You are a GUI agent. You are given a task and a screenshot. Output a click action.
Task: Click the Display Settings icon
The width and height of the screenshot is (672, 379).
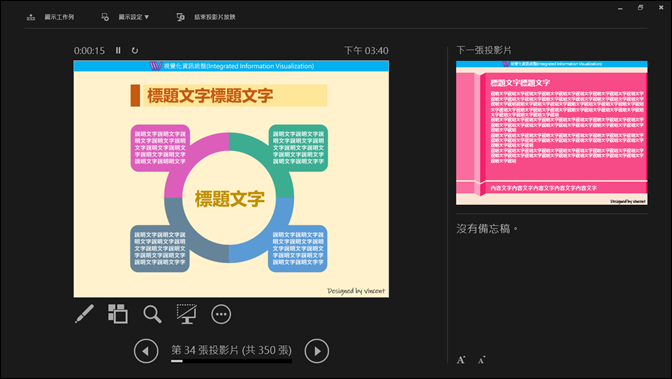(x=105, y=17)
